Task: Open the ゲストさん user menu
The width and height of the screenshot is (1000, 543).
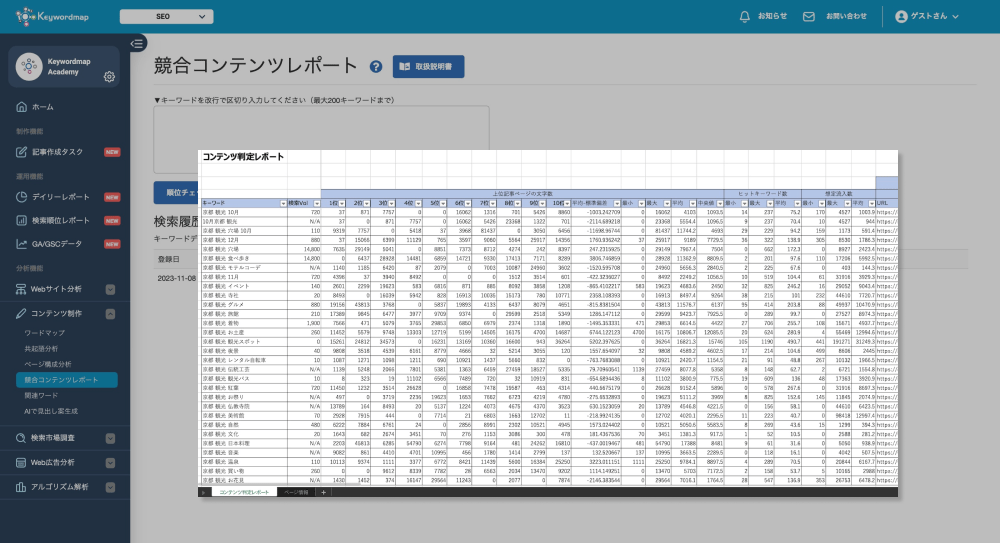Action: [927, 17]
